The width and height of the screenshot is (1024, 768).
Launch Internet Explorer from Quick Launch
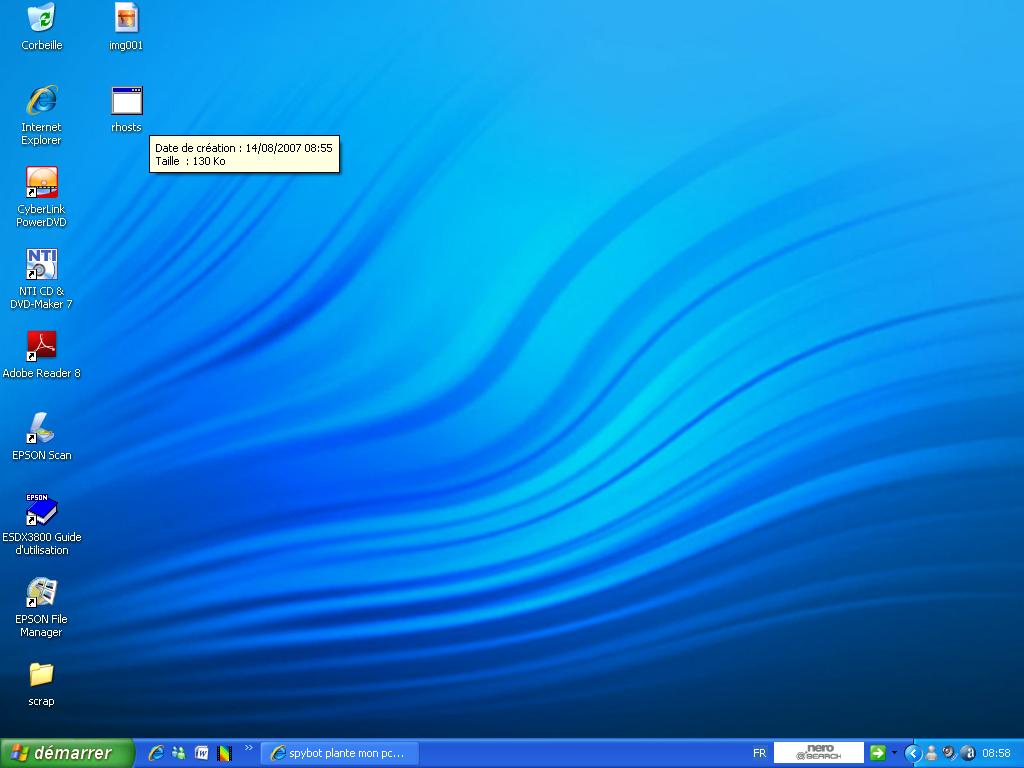156,753
